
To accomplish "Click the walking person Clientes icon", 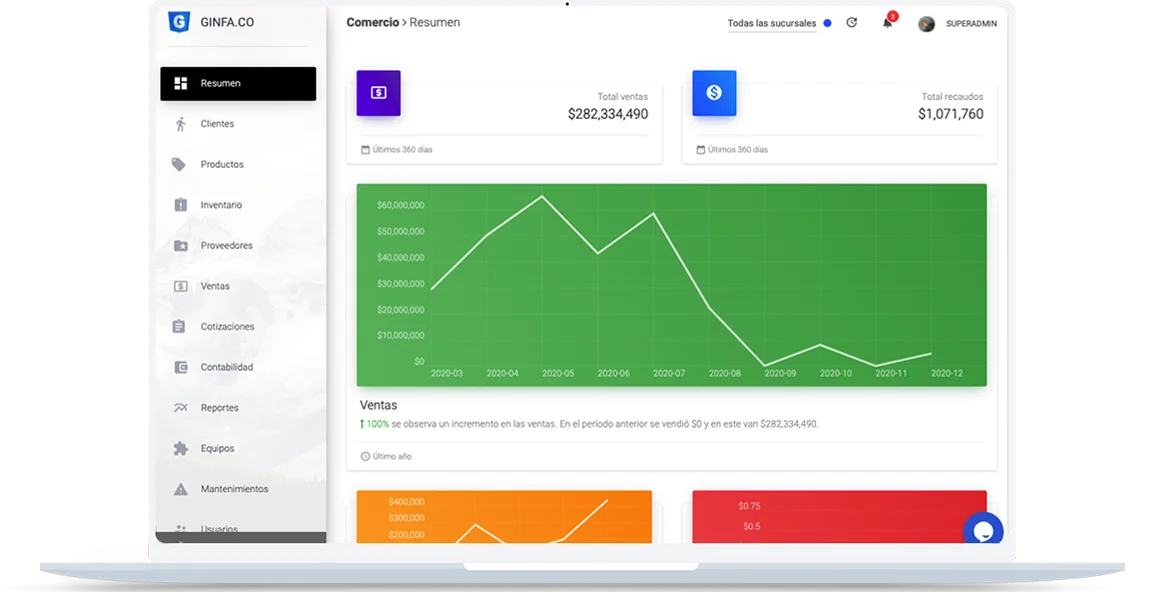I will (x=181, y=124).
